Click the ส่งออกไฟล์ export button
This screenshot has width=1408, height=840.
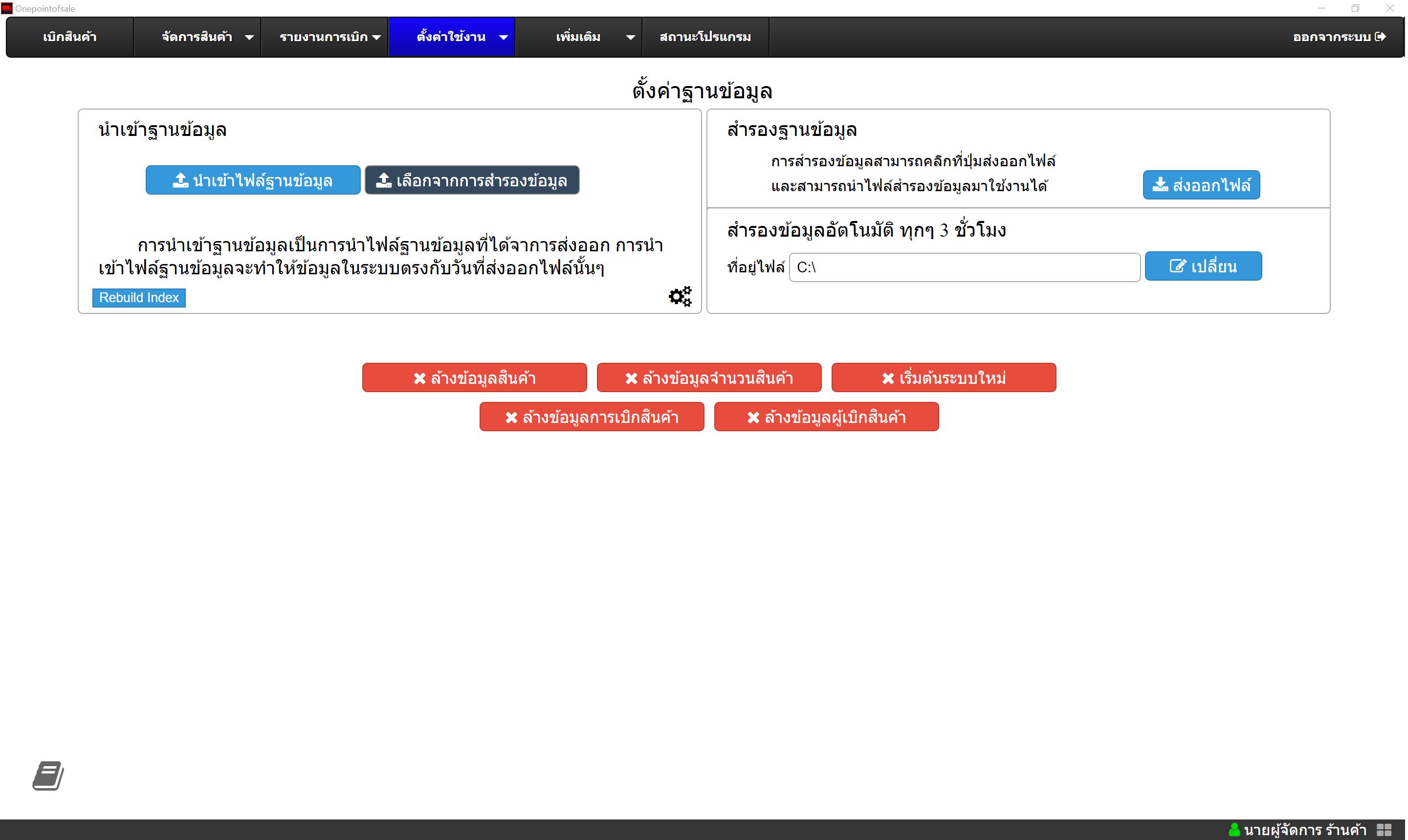click(1201, 184)
